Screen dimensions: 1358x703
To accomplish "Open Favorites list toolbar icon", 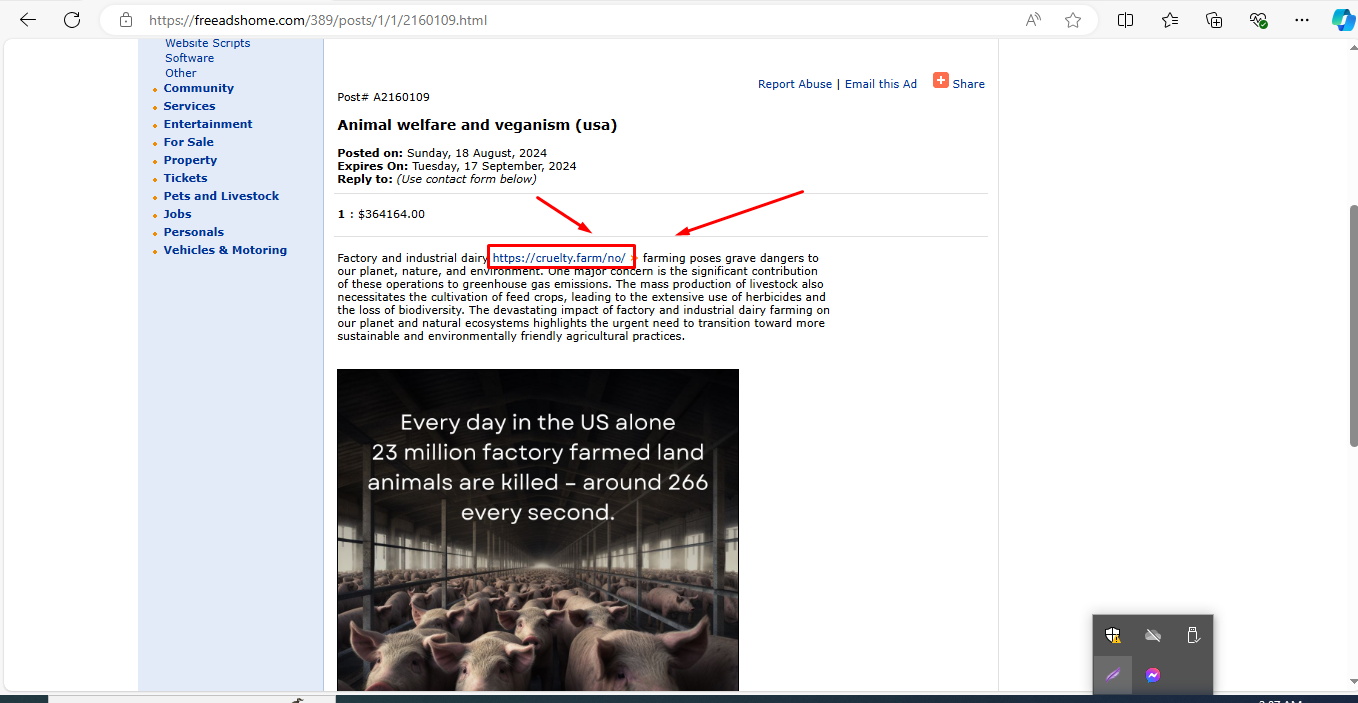I will click(x=1170, y=20).
